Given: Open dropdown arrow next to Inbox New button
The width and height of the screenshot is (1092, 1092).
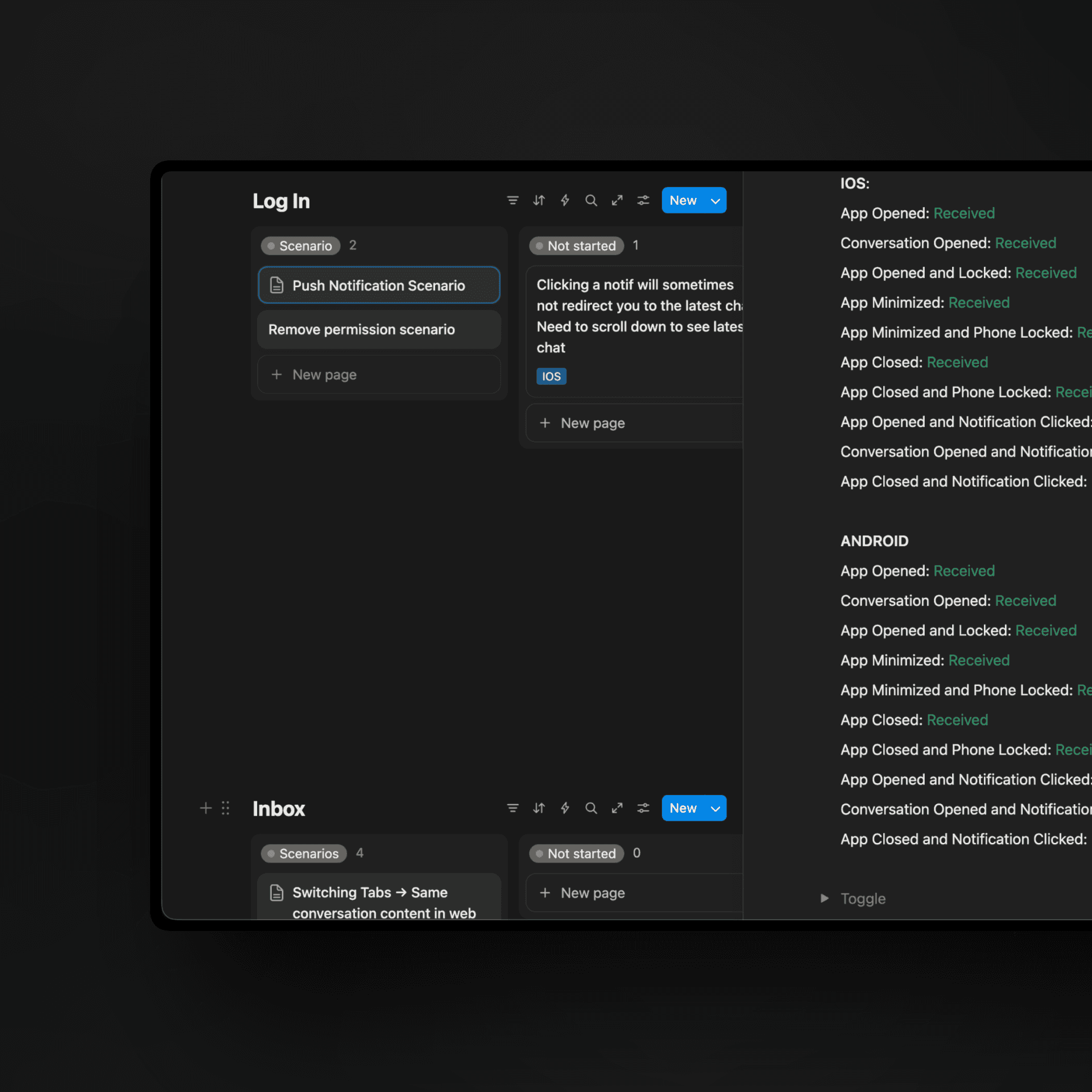Looking at the screenshot, I should tap(715, 809).
